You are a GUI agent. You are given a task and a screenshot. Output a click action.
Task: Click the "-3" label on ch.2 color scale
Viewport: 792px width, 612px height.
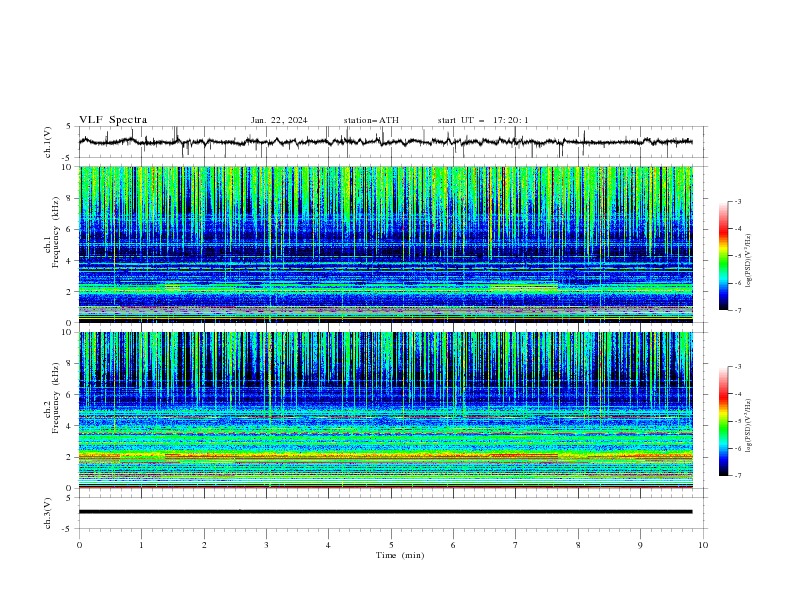coord(738,367)
